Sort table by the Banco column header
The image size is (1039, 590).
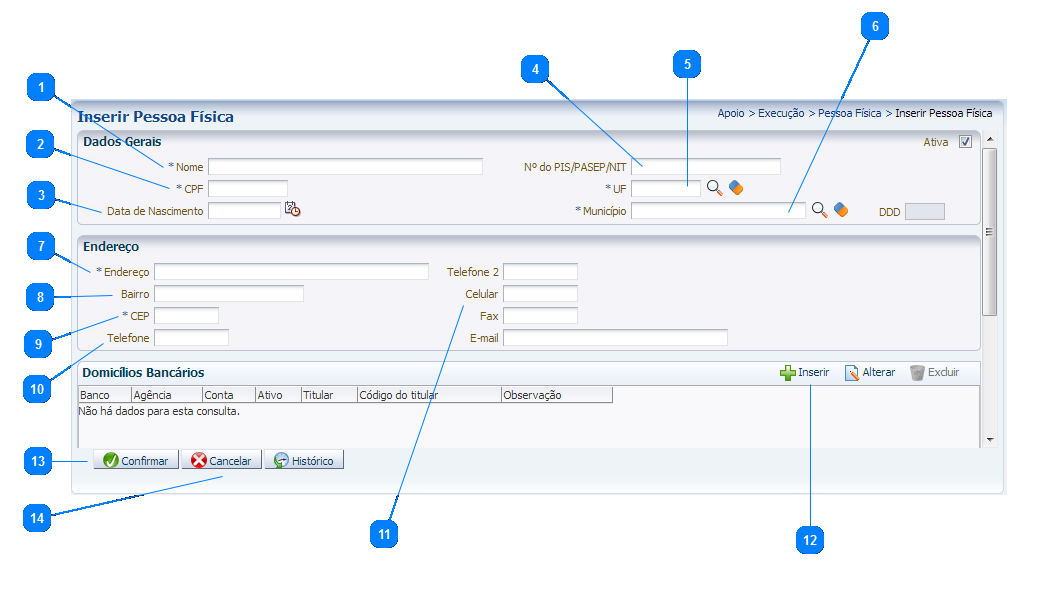(x=94, y=395)
